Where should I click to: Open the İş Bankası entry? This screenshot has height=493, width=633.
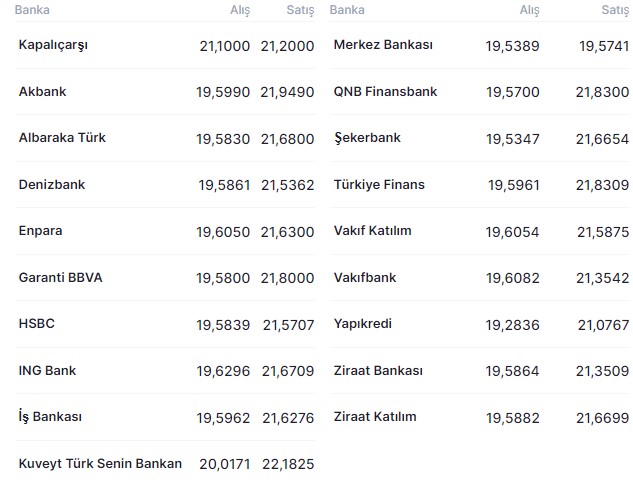click(50, 417)
